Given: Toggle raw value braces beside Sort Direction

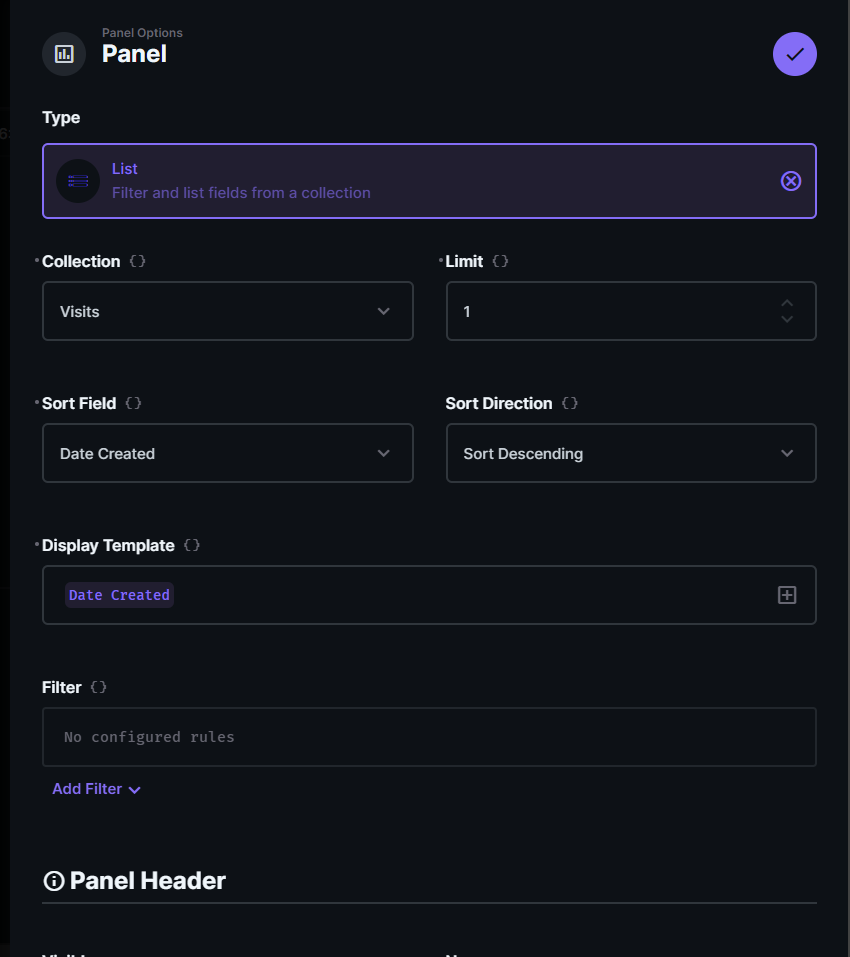Looking at the screenshot, I should (570, 403).
